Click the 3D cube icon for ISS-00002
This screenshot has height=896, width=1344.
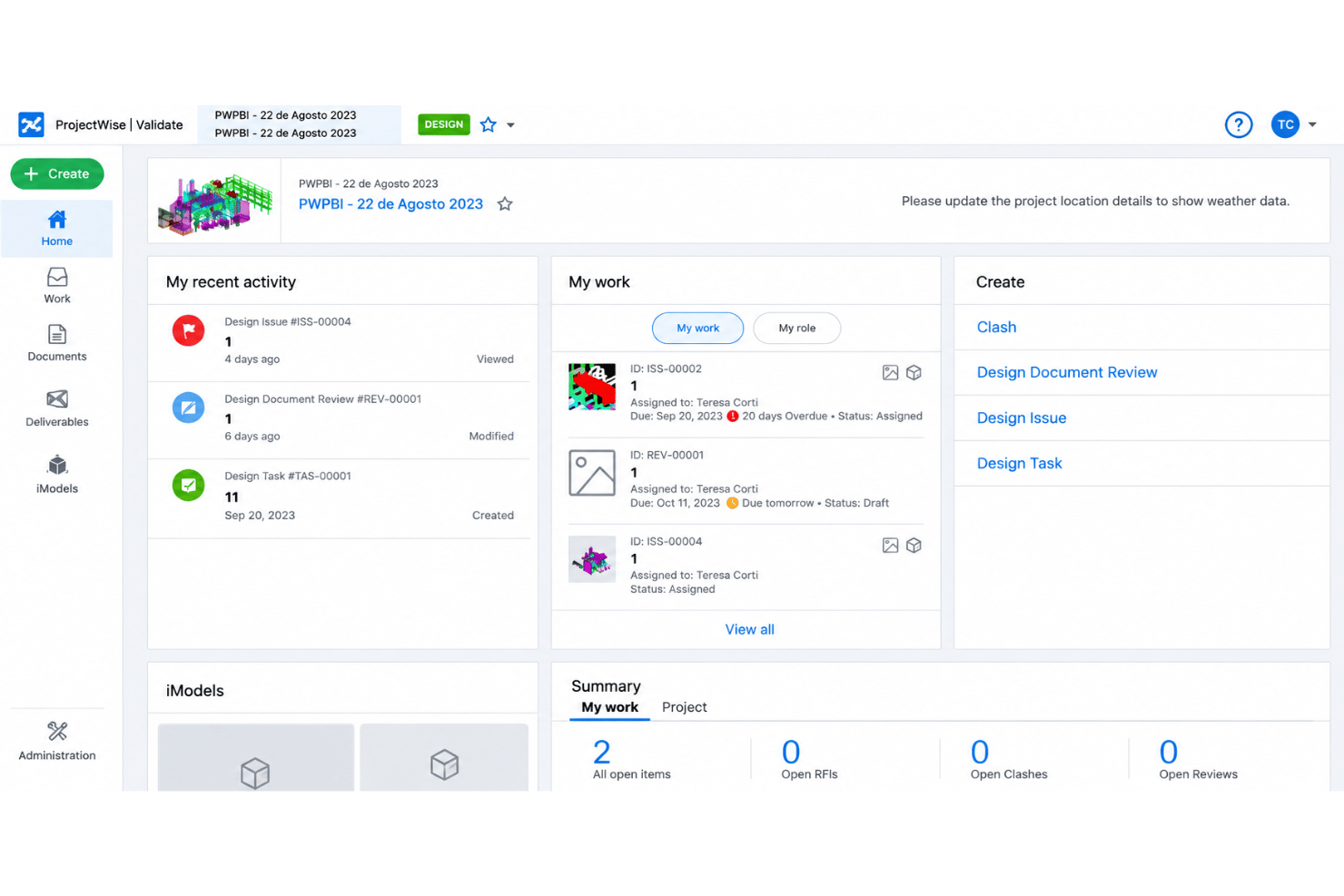(x=914, y=372)
